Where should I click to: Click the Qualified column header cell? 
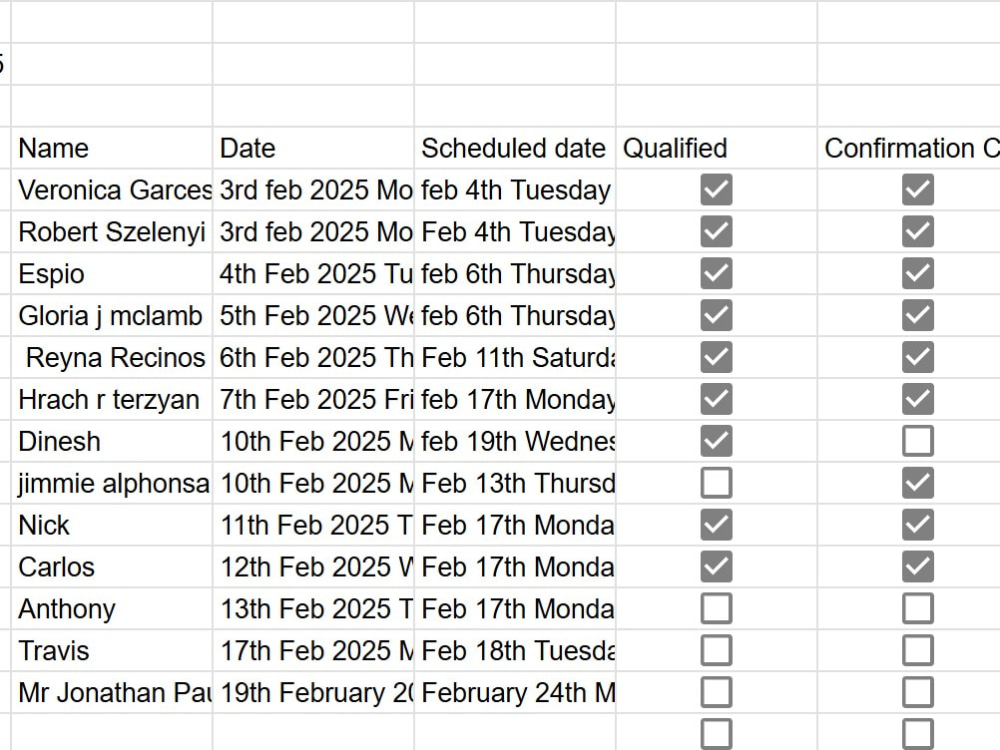pos(716,148)
